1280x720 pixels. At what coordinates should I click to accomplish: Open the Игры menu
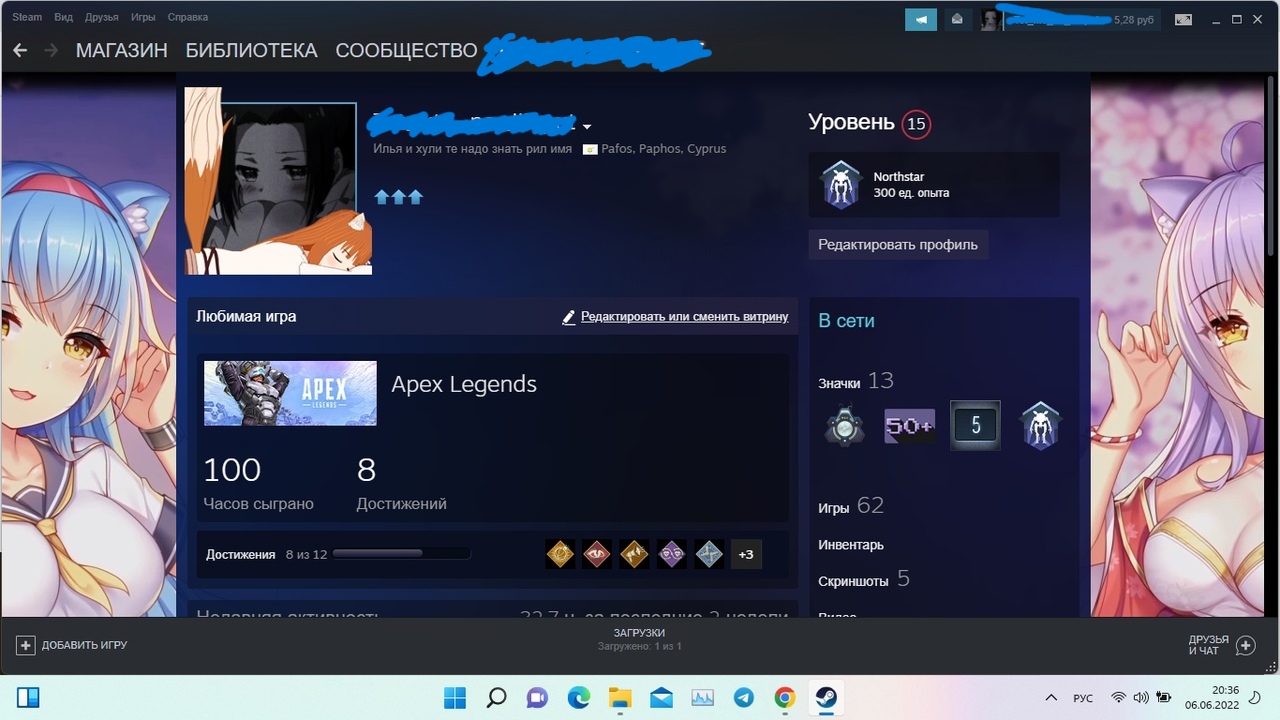[143, 17]
